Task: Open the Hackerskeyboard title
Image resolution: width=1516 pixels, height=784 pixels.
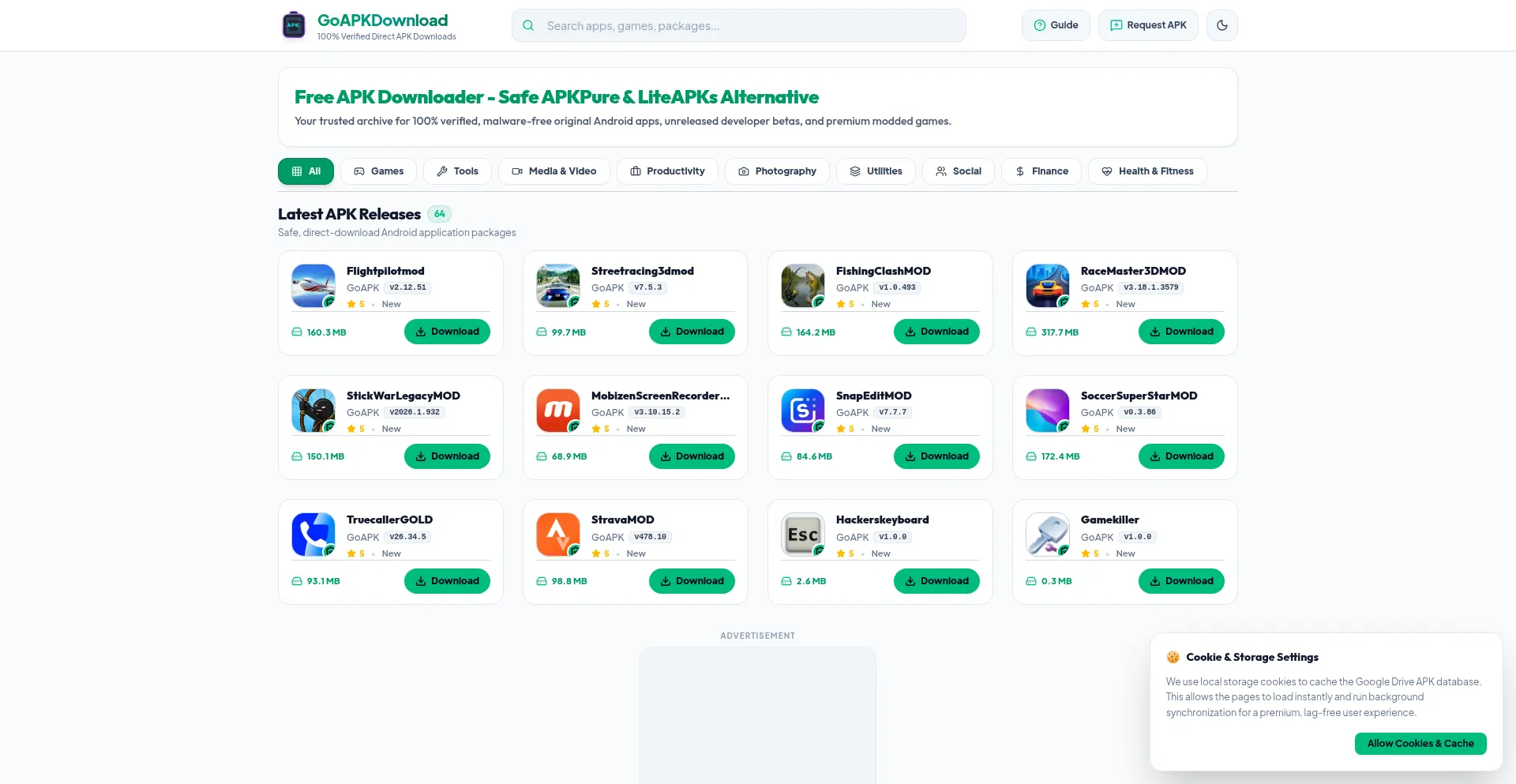Action: [x=882, y=520]
